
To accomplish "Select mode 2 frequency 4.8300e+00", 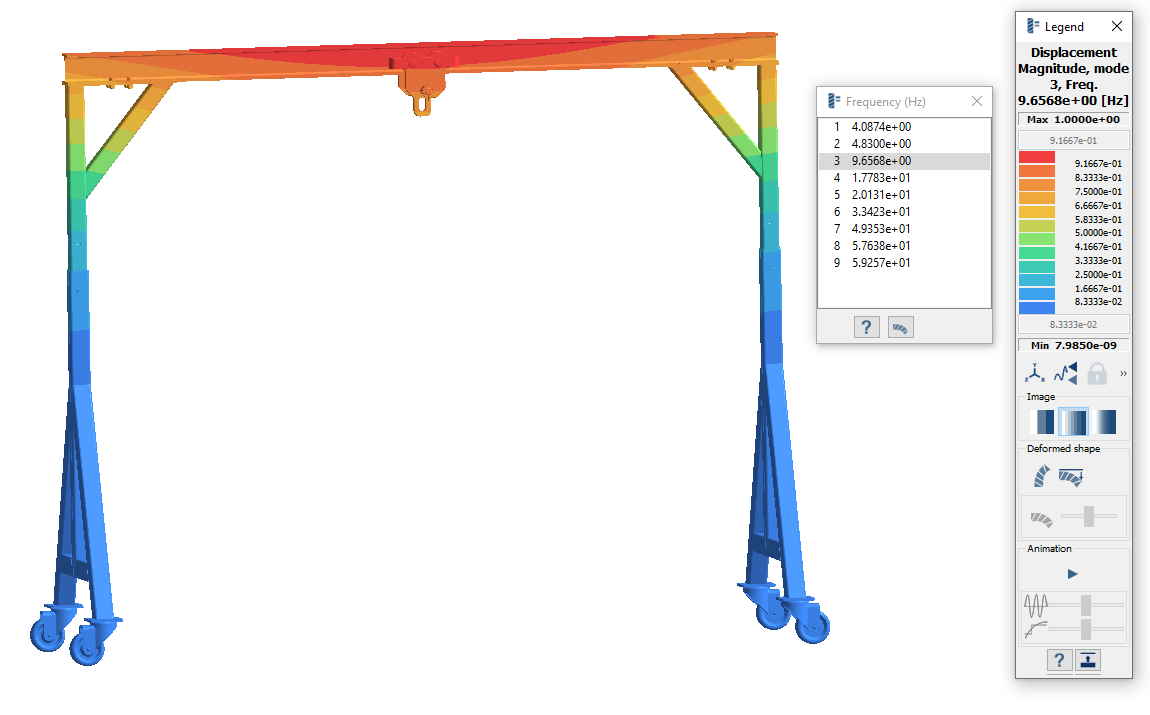I will (904, 144).
